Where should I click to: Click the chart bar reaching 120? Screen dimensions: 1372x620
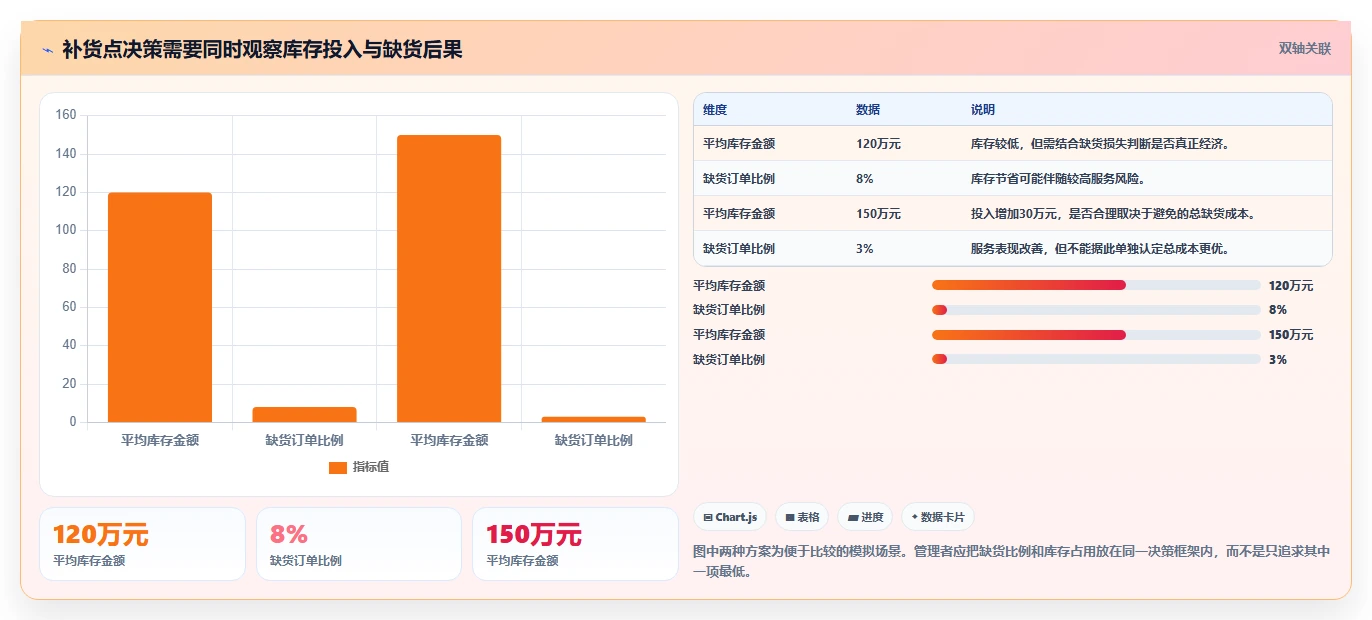coord(160,307)
